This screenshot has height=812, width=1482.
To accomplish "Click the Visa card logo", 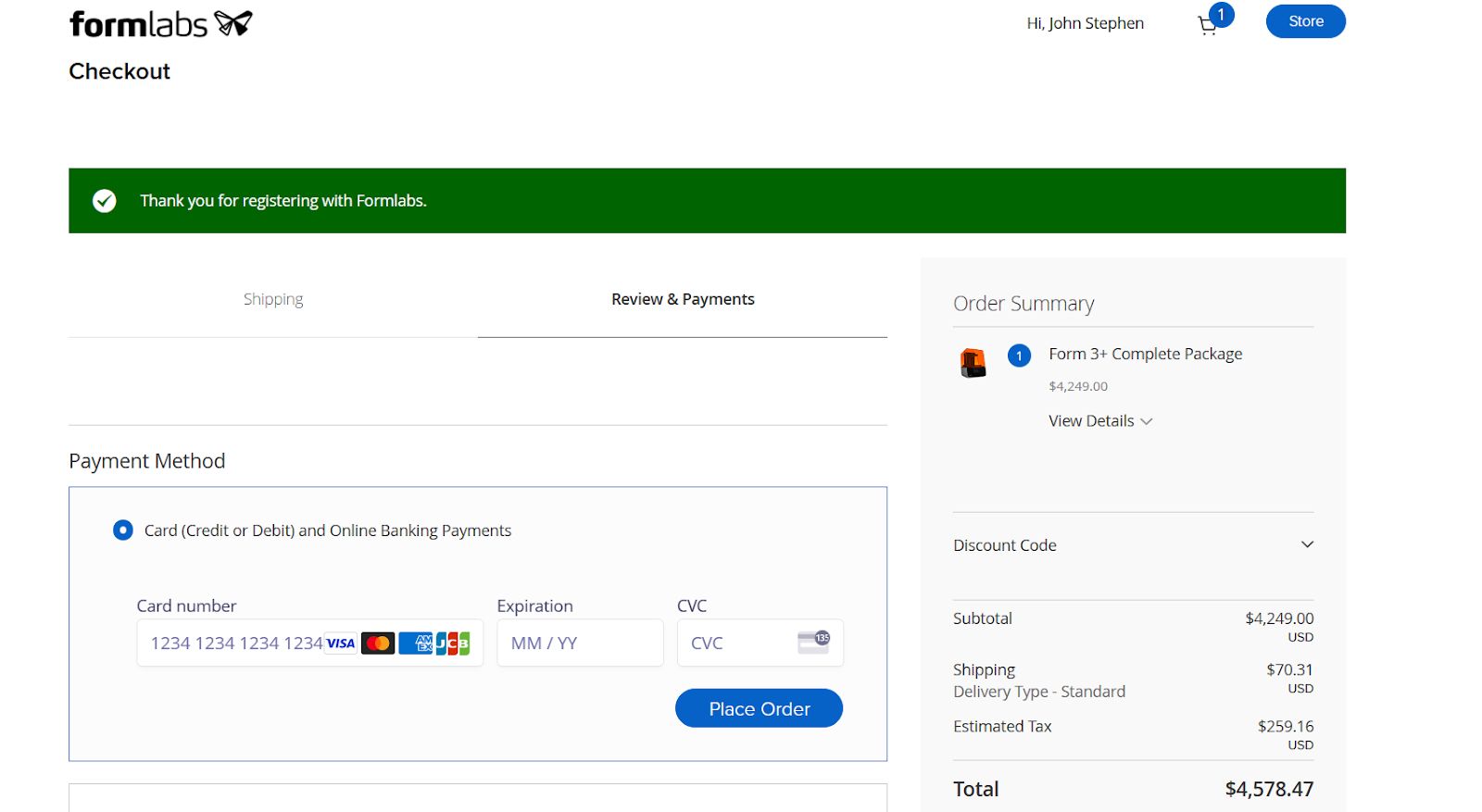I will click(x=341, y=643).
